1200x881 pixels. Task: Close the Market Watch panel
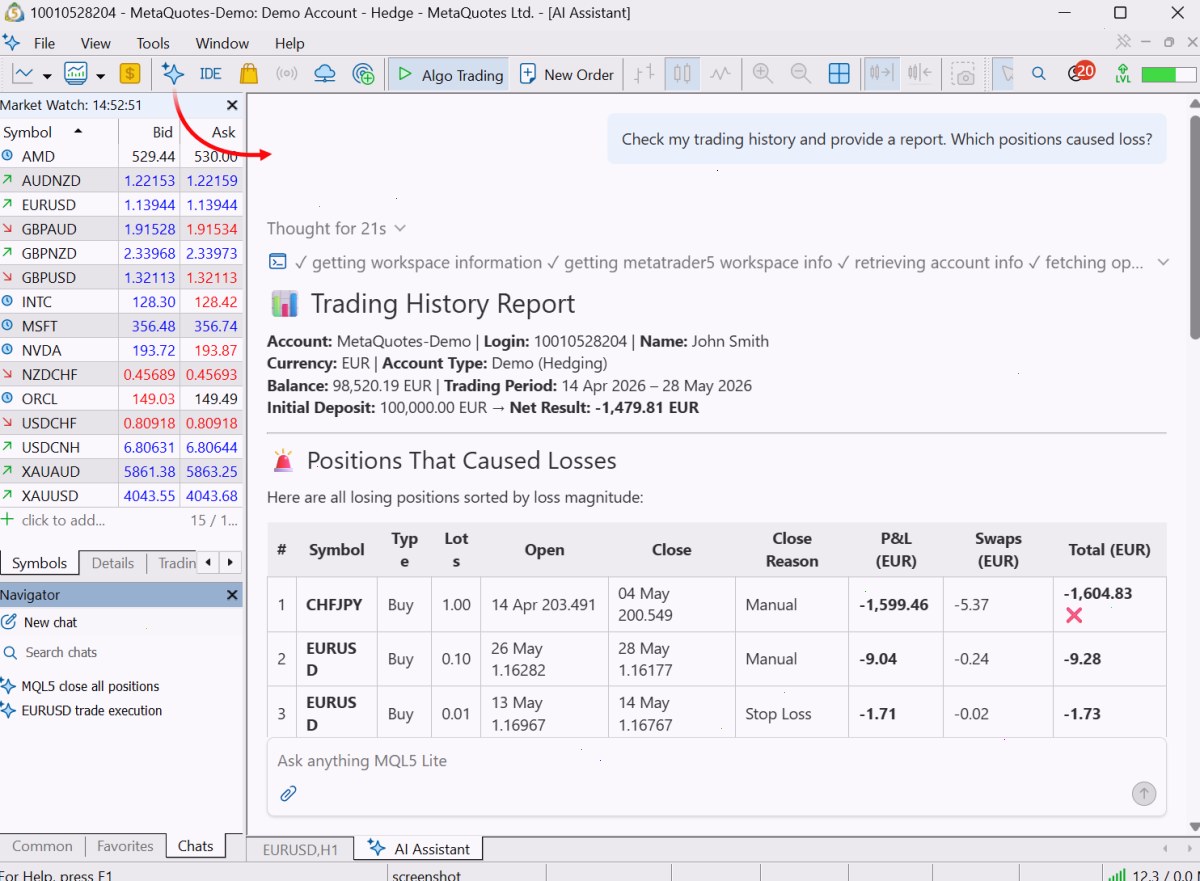(232, 105)
